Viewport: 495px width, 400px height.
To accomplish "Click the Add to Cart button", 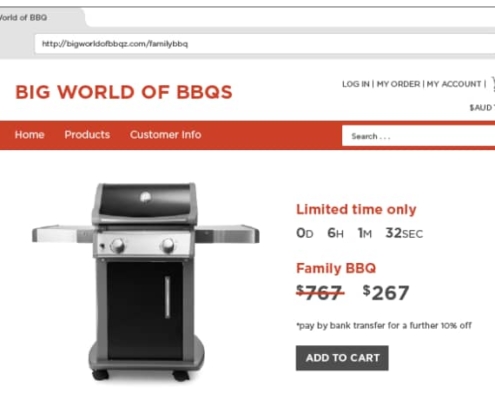I will 342,358.
